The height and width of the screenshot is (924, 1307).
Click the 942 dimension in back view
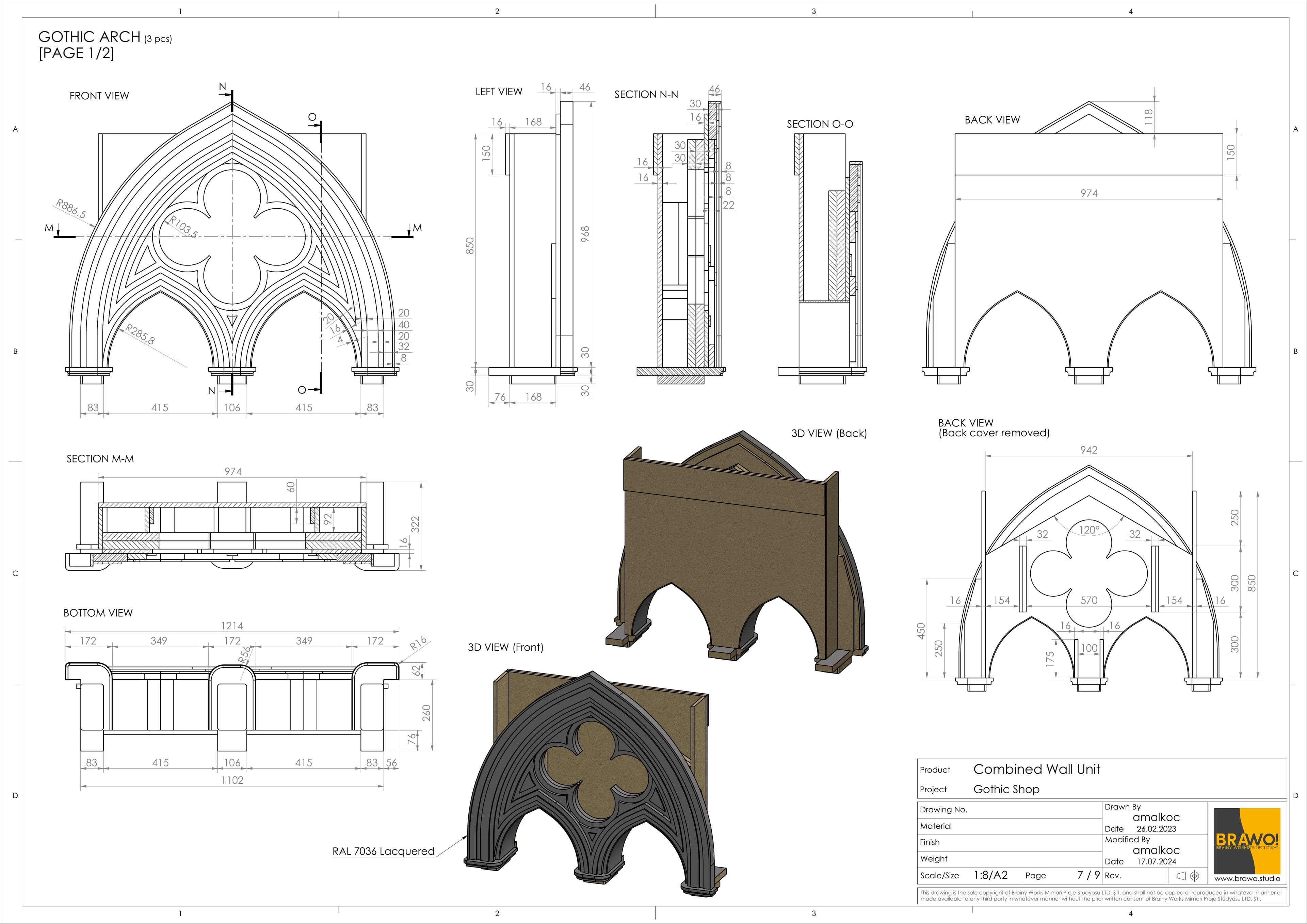click(x=1089, y=450)
